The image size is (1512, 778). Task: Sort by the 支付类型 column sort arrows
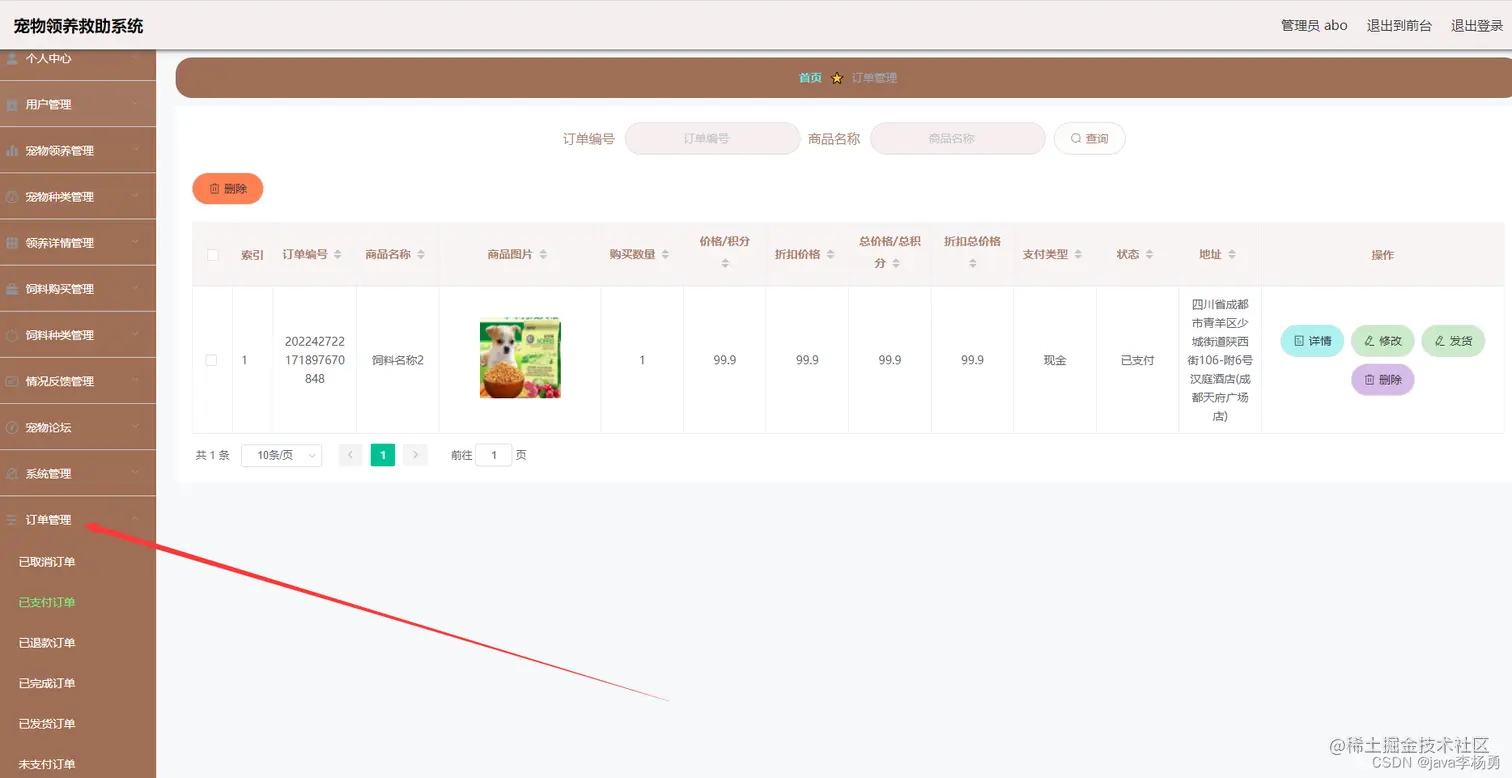click(1078, 255)
